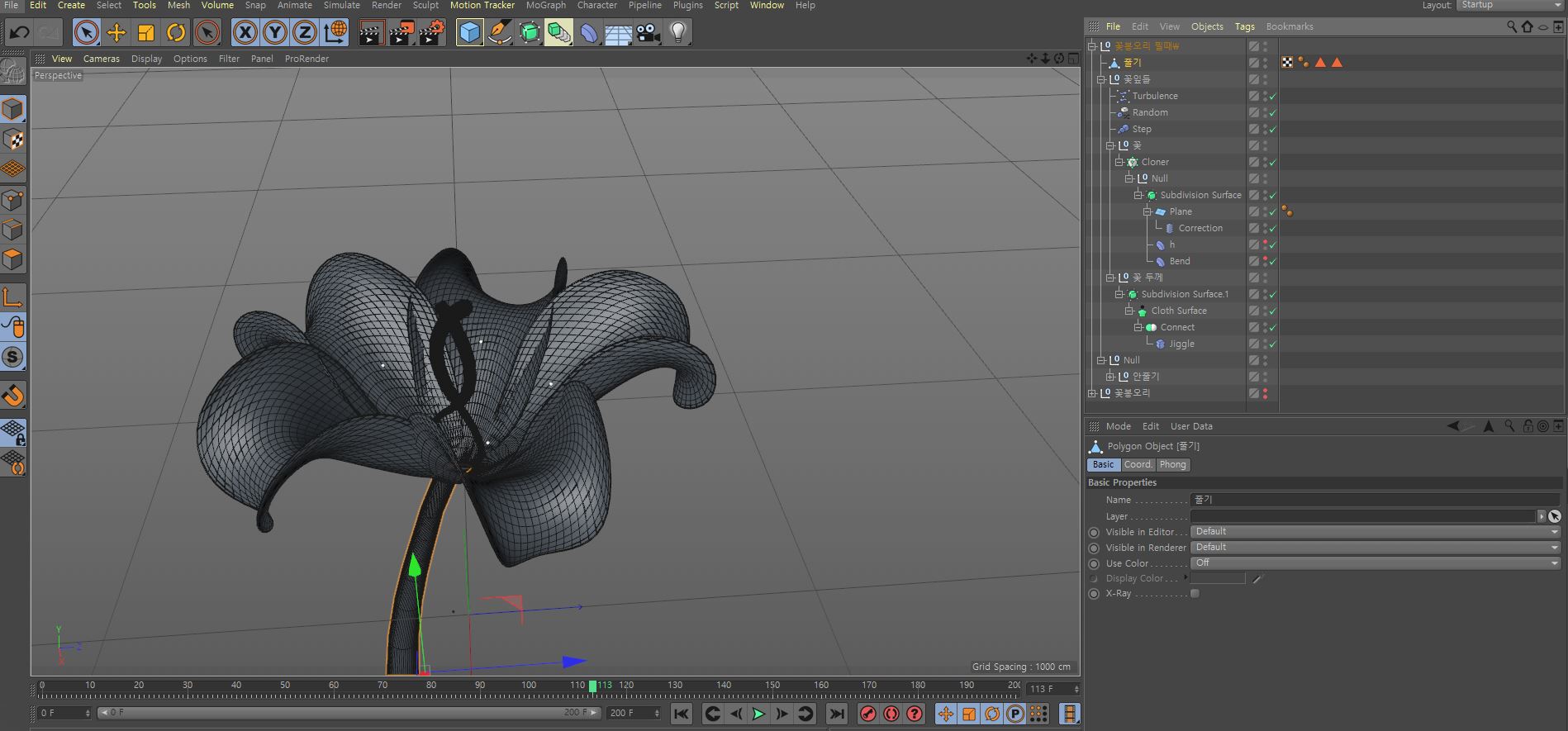1568x731 pixels.
Task: Open the MoGraph menu
Action: click(x=546, y=6)
